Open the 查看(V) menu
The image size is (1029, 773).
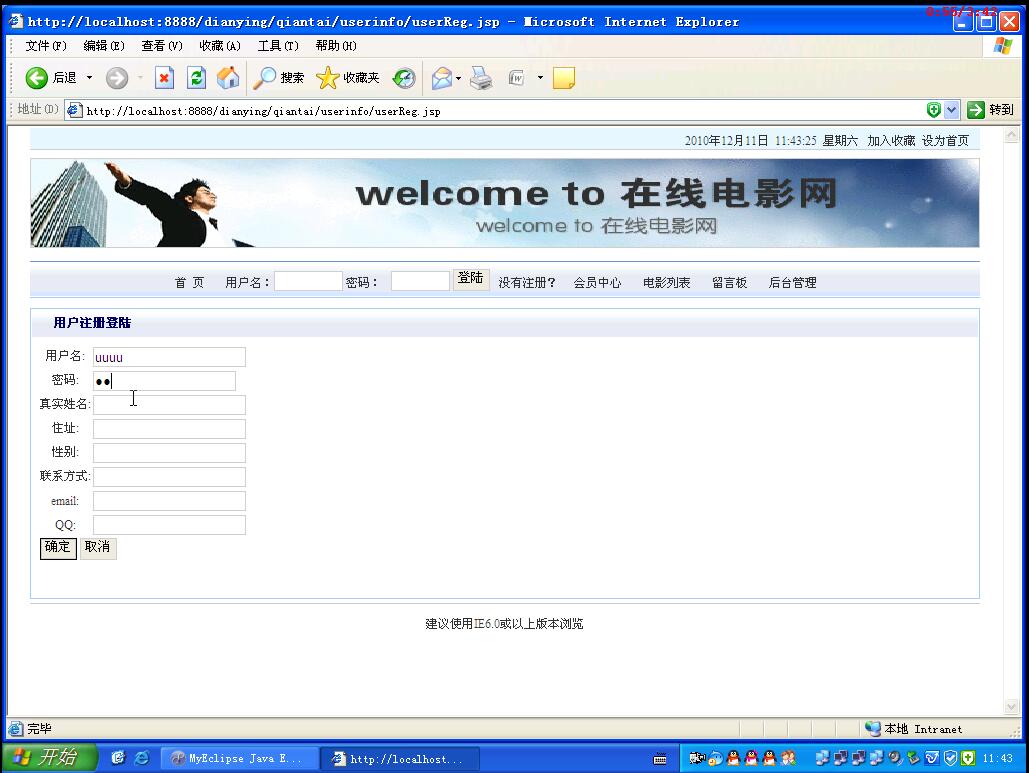[161, 45]
